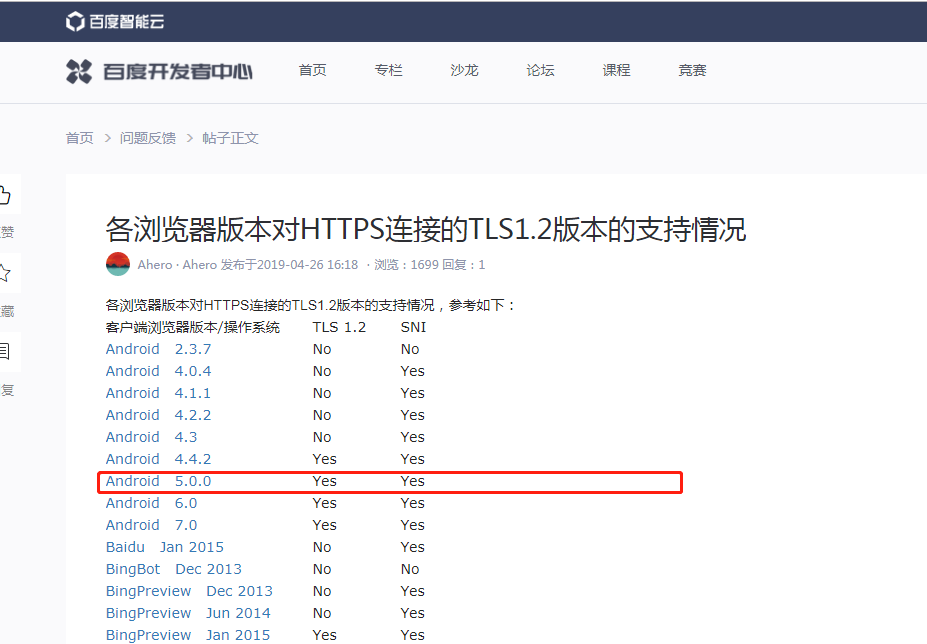Click the SNI column header
Screen dimensions: 927x644
(413, 327)
